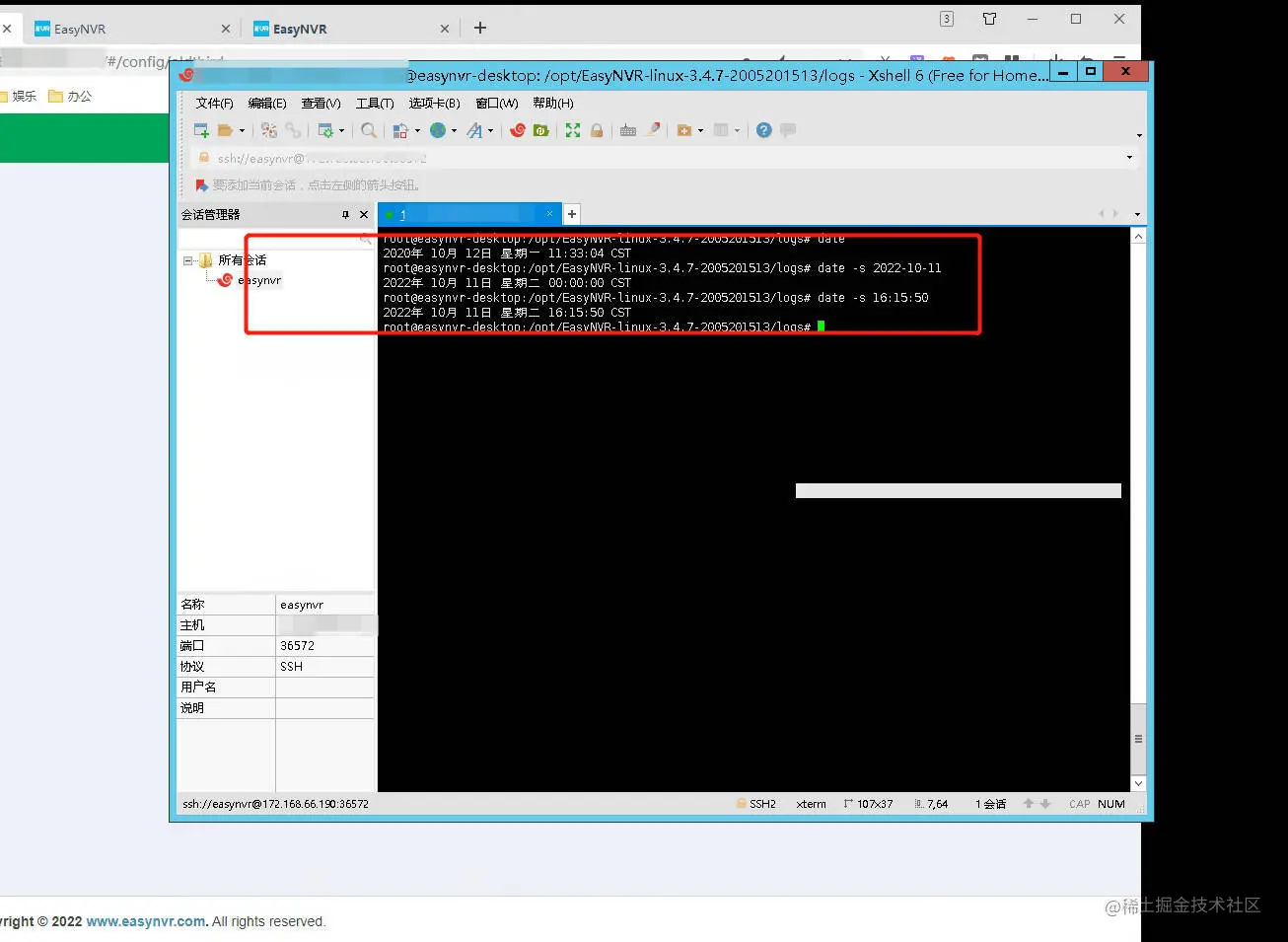
Task: Click the 协议 value SSH
Action: click(x=291, y=667)
